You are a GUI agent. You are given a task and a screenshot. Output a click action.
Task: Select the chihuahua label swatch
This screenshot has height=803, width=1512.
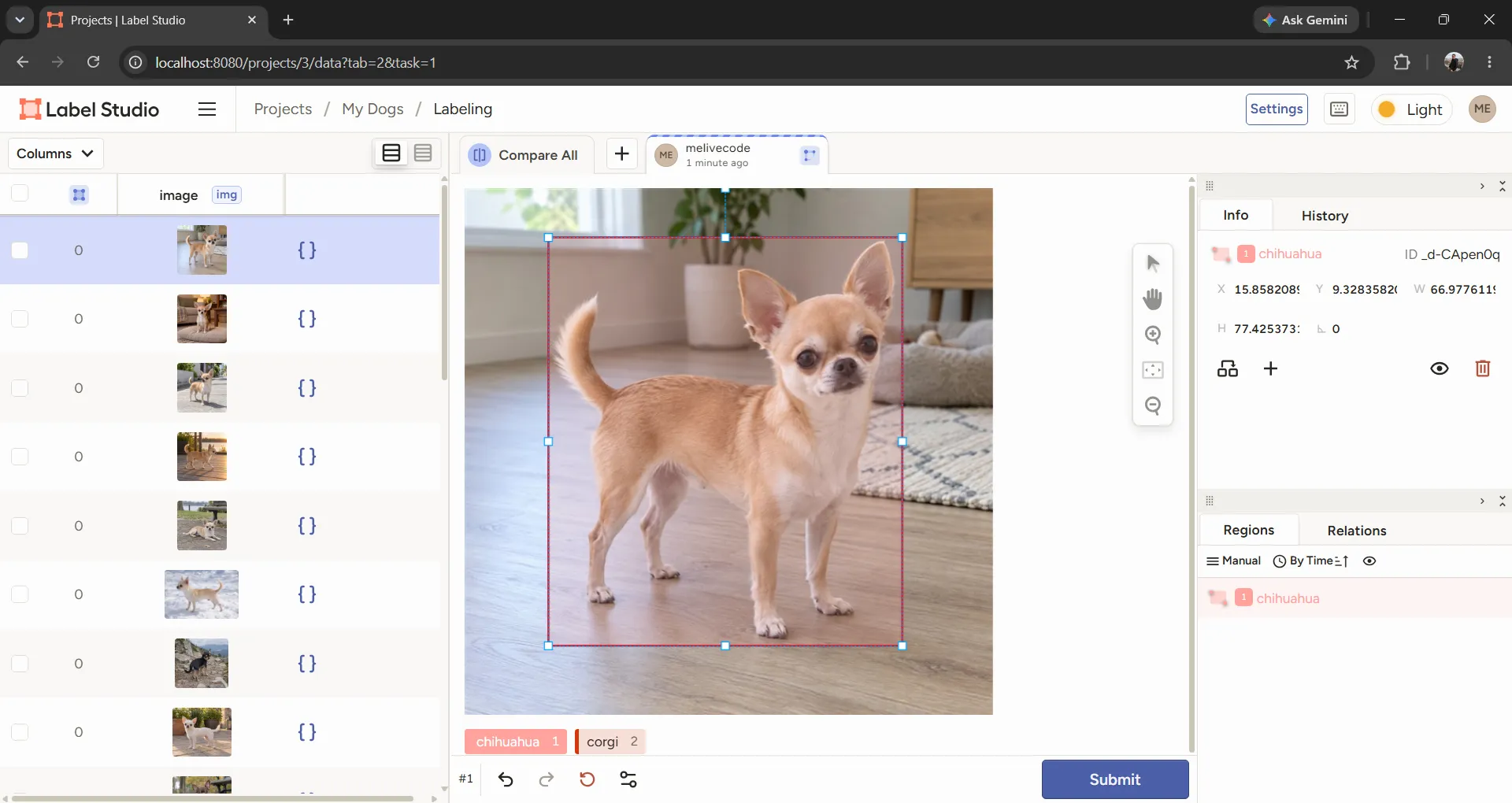click(x=516, y=742)
